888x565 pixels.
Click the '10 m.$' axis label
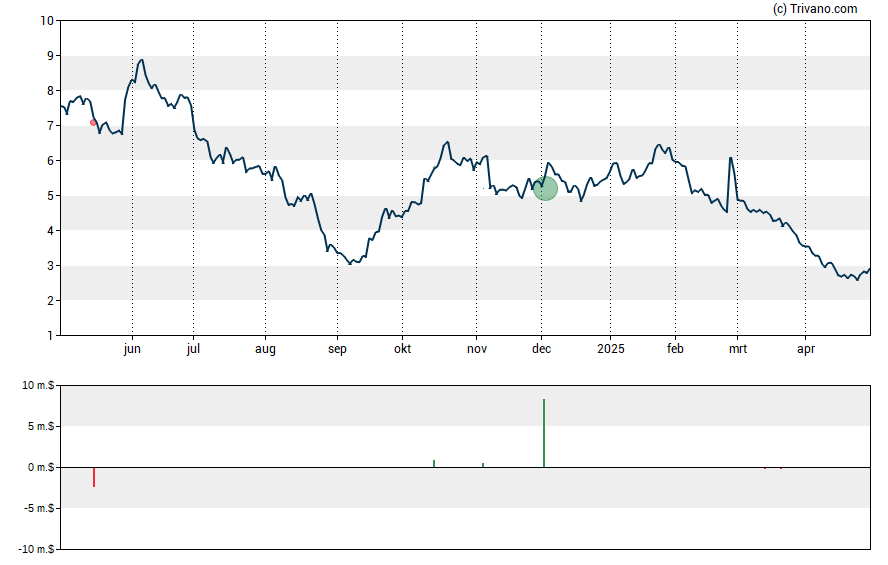[x=38, y=386]
